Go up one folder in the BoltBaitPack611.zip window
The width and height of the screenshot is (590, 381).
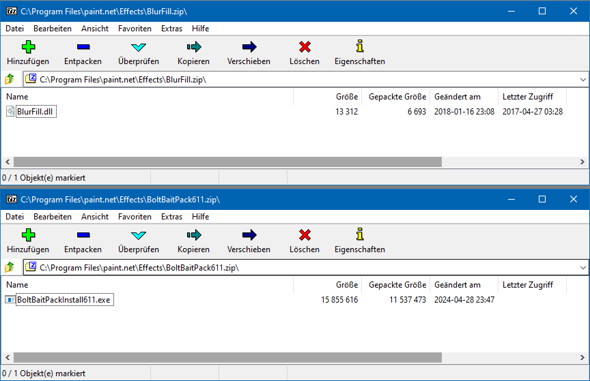[9, 267]
